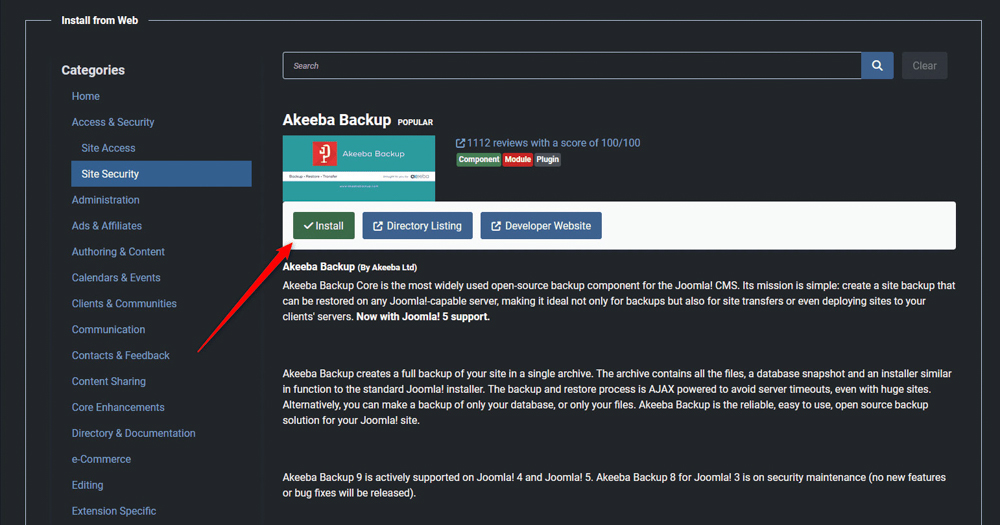The height and width of the screenshot is (525, 1000).
Task: Click the Component tag badge
Action: pyautogui.click(x=478, y=159)
